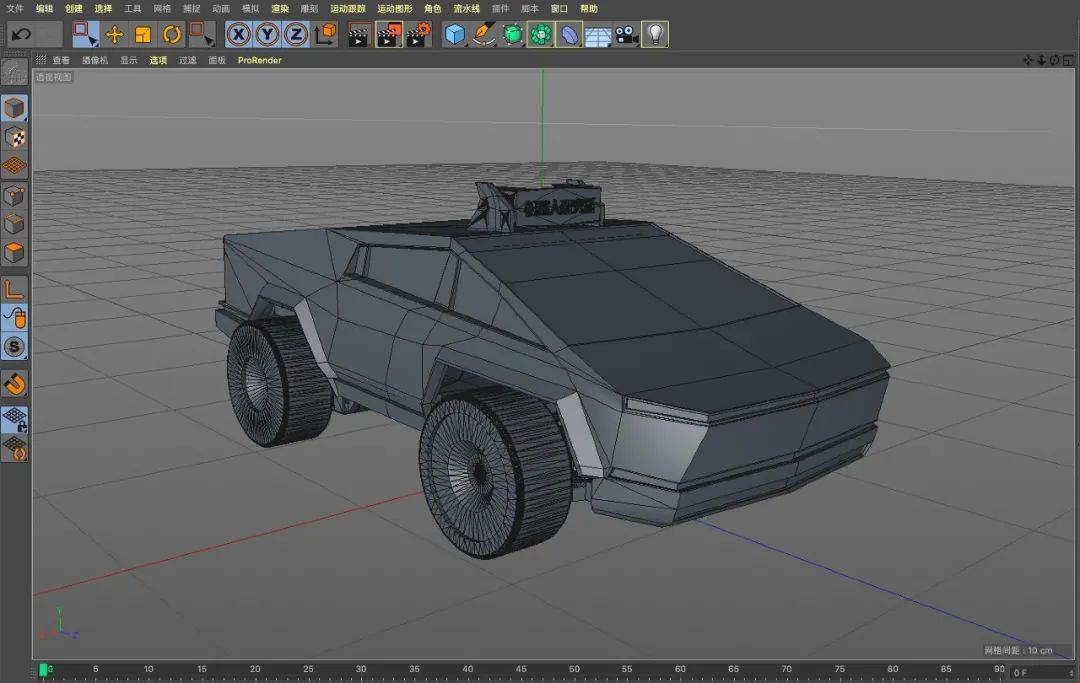Toggle the Y axis lock
The width and height of the screenshot is (1080, 683).
coord(267,34)
